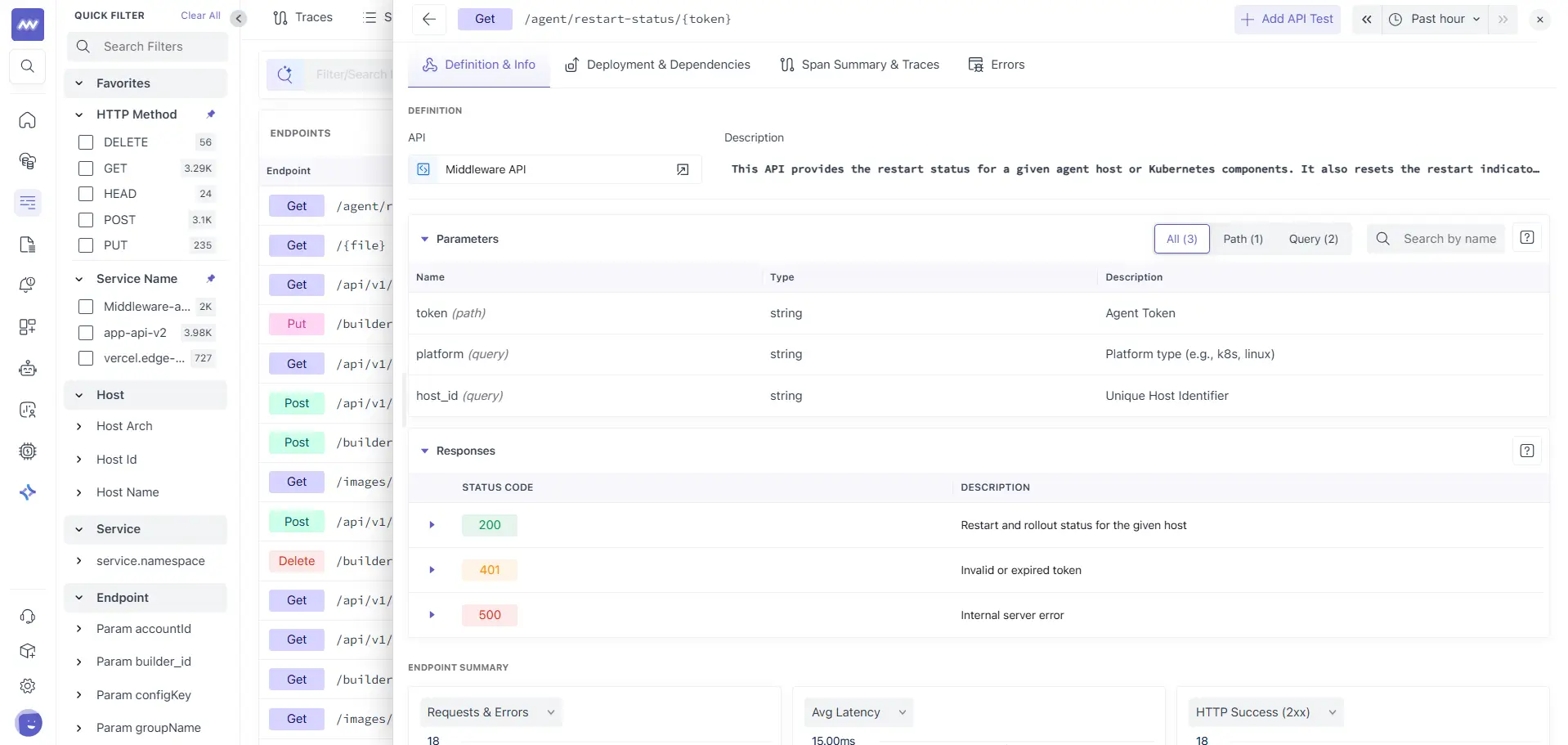Viewport: 1568px width, 745px height.
Task: Check the DELETE HTTP method checkbox
Action: coord(86,142)
